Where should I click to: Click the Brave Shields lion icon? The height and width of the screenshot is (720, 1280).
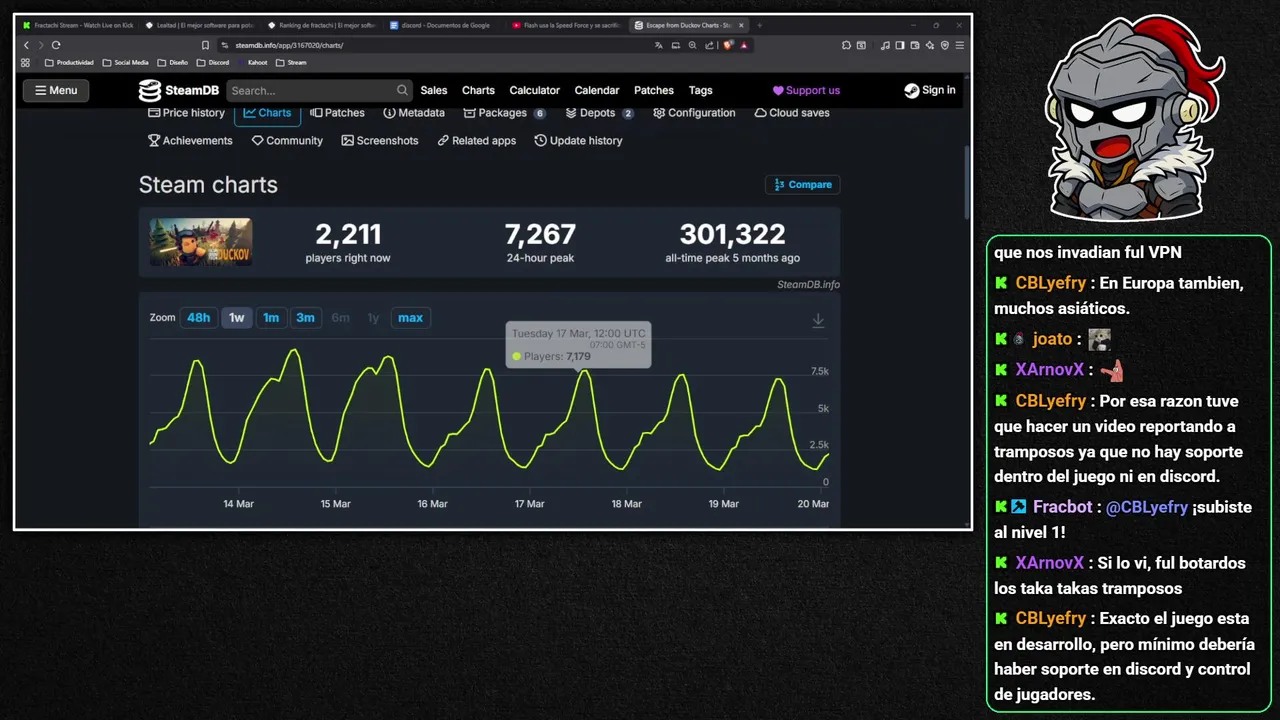(x=728, y=45)
